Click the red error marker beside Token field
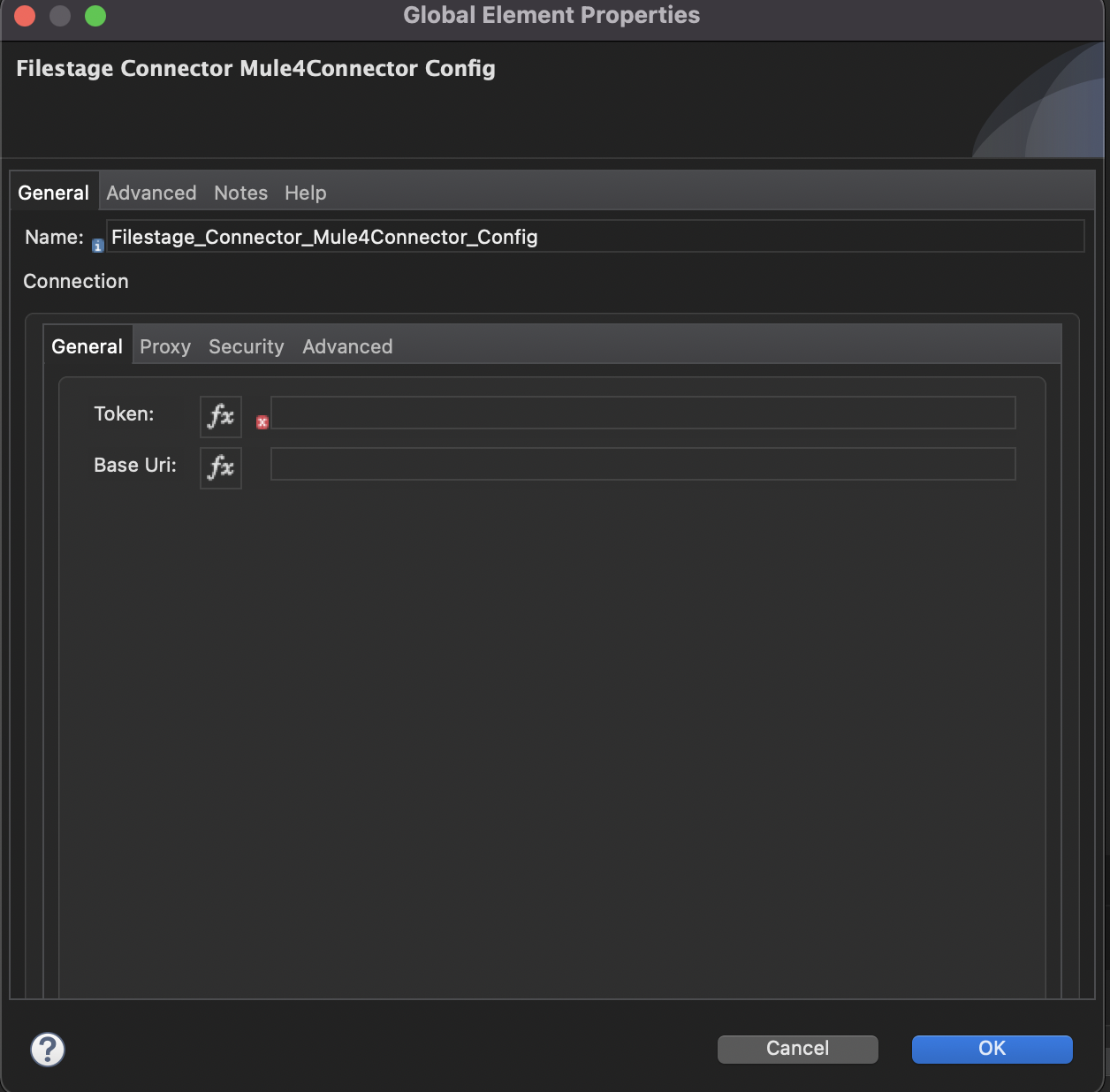This screenshot has height=1092, width=1110. coord(262,422)
